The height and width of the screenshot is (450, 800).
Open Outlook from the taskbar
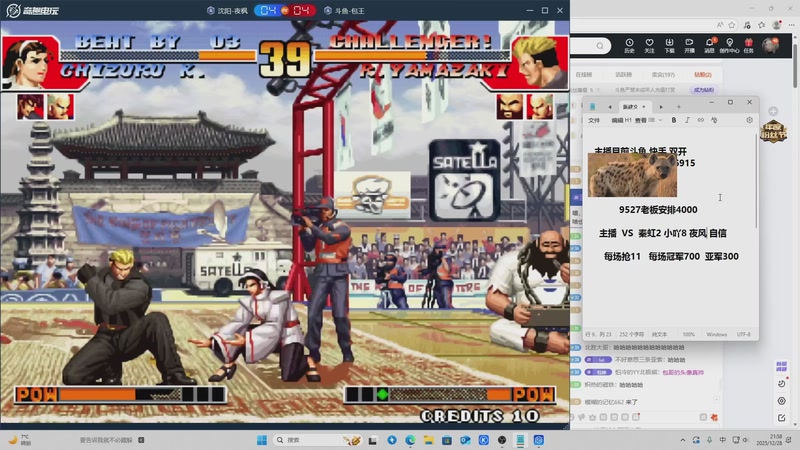tap(465, 440)
